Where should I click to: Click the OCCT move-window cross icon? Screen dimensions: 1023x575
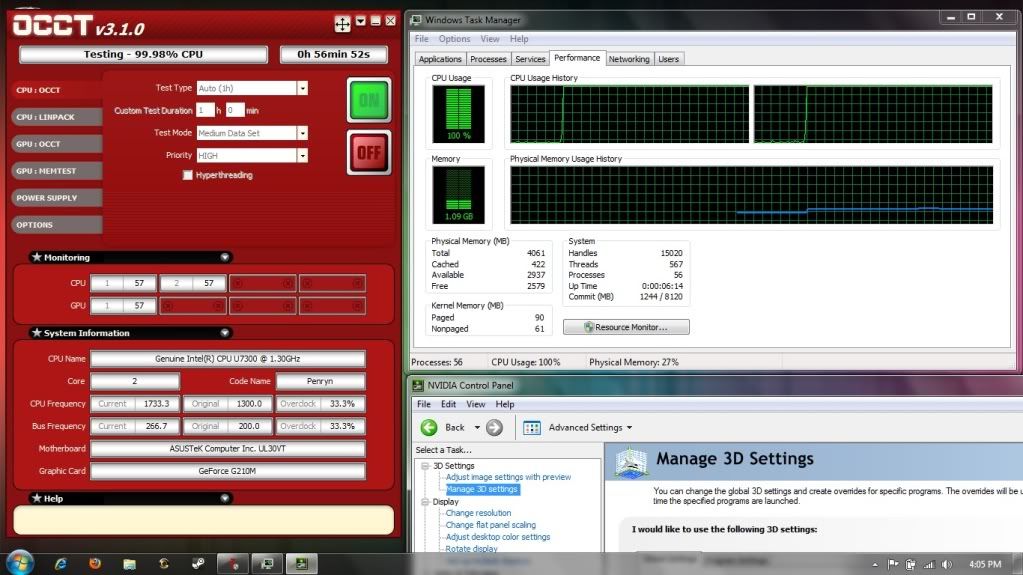tap(343, 24)
